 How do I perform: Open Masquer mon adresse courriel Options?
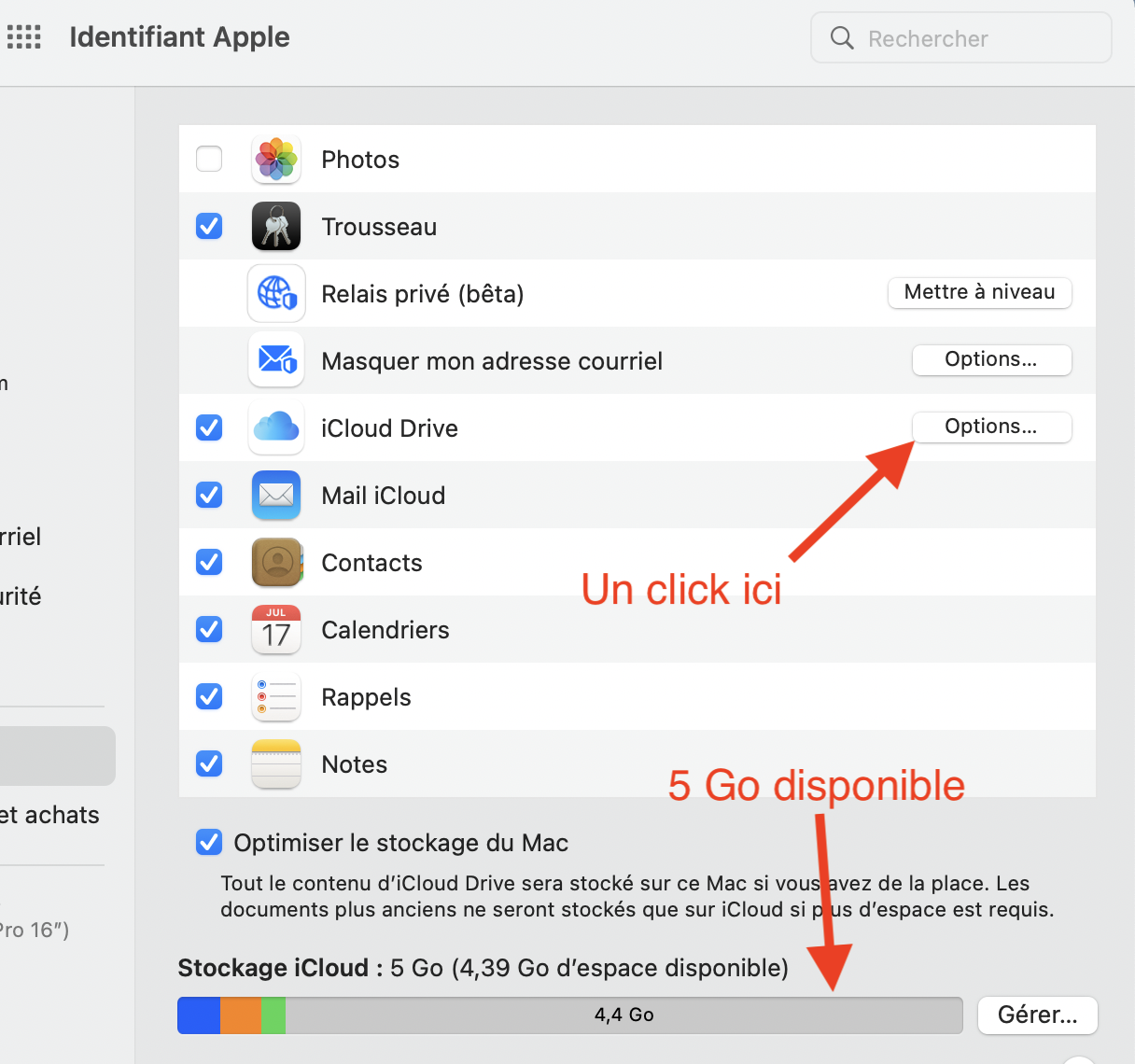coord(991,359)
